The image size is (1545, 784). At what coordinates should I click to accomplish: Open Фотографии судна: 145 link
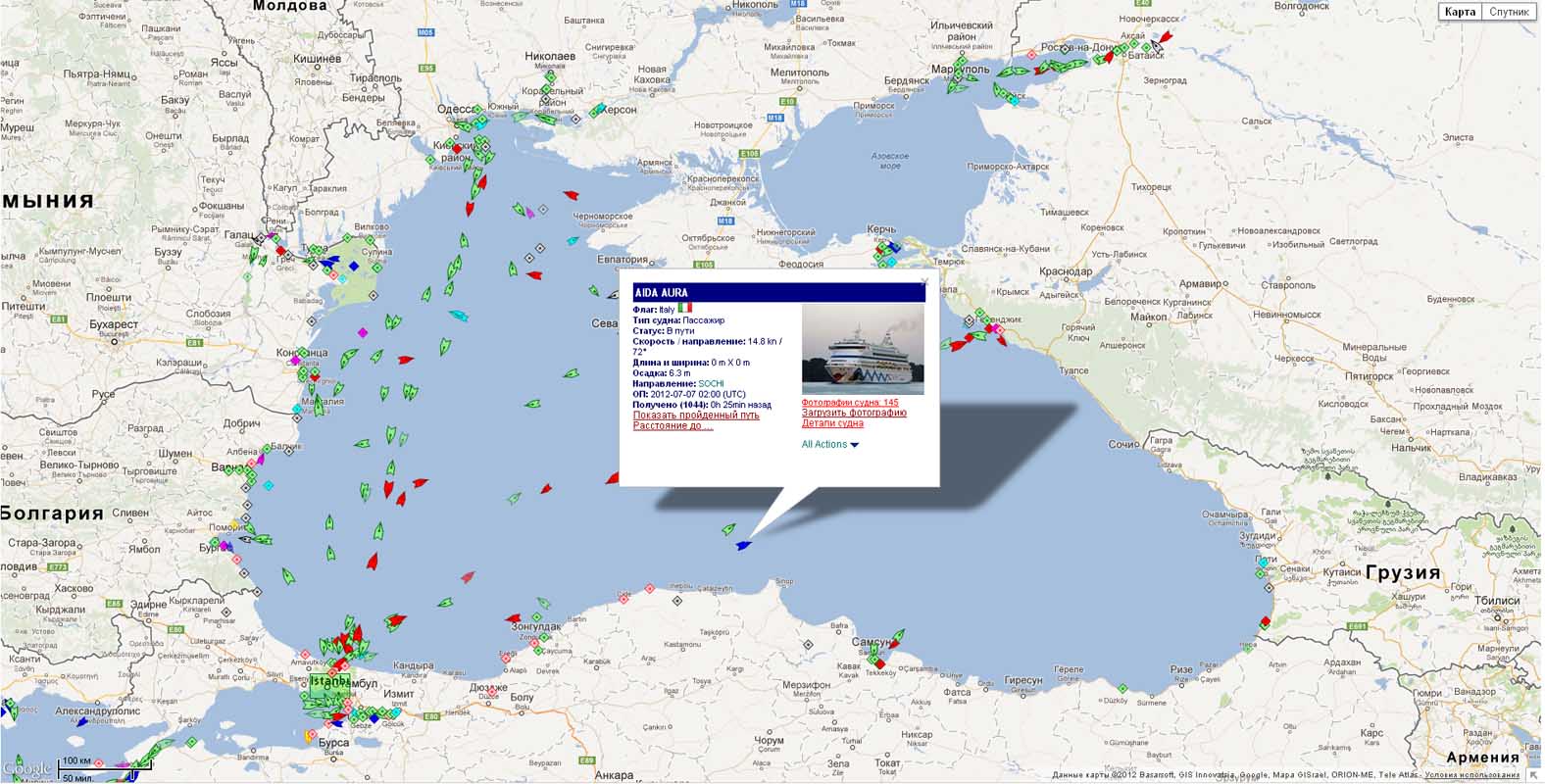tap(849, 403)
